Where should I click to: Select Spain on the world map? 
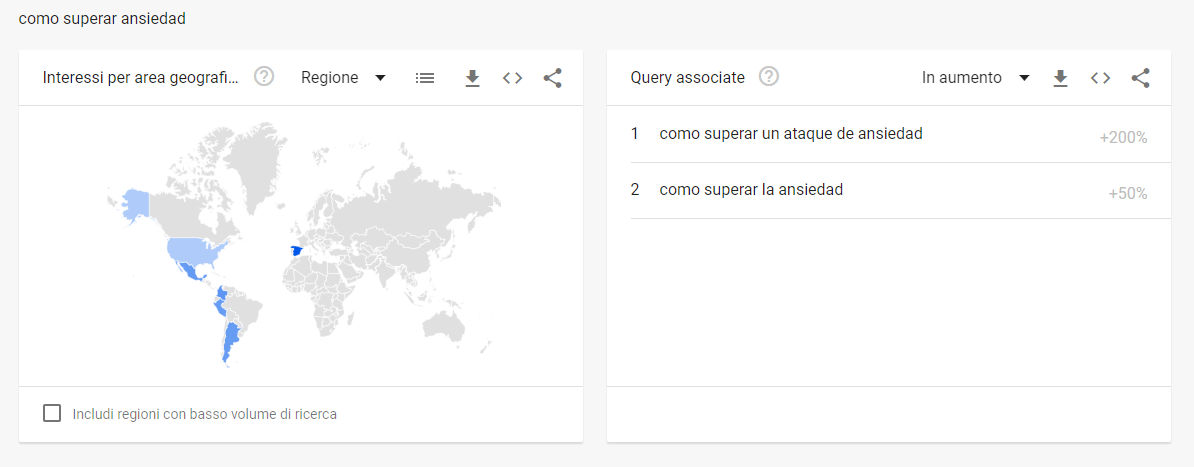[x=295, y=251]
